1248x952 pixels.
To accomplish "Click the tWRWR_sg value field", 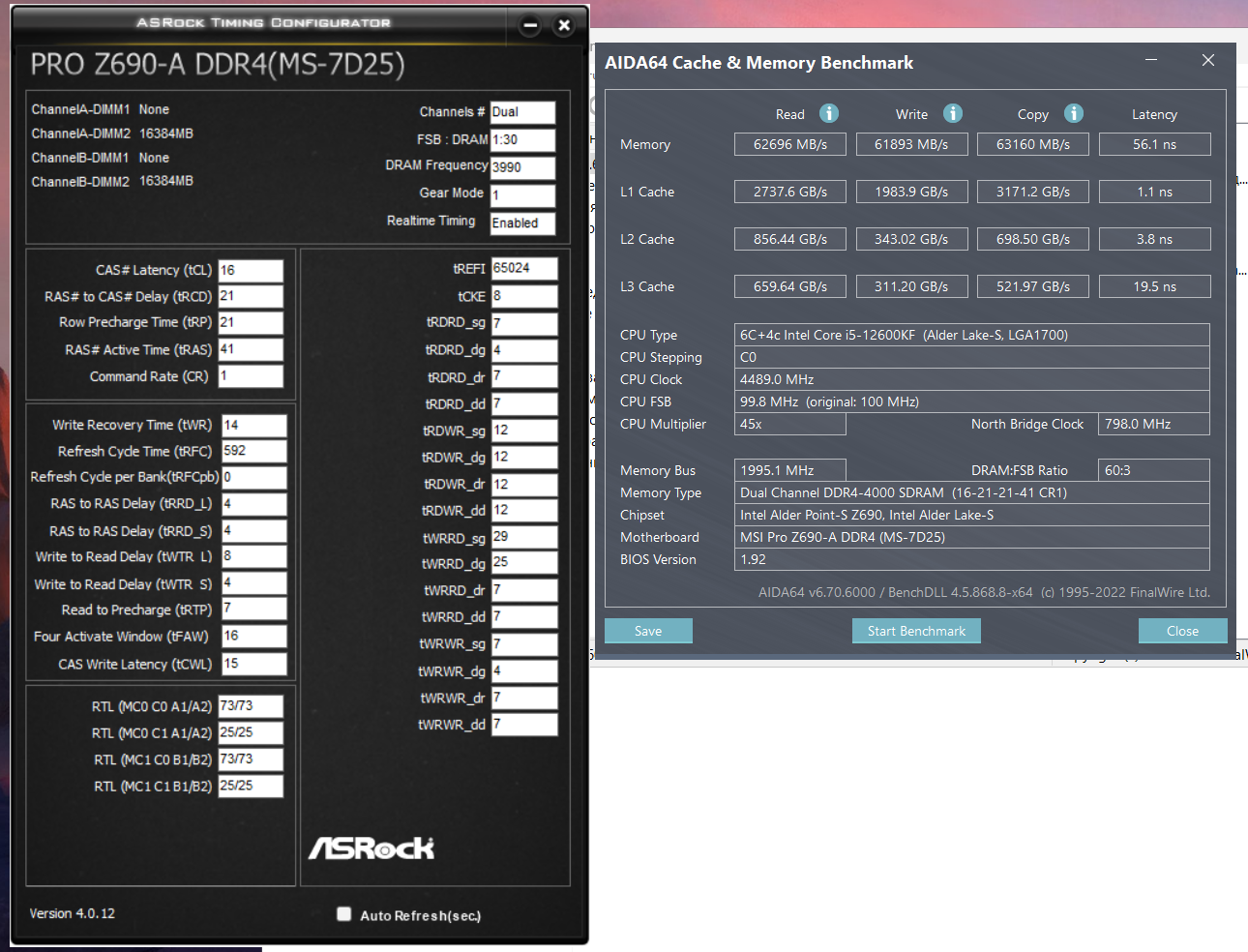I will coord(524,643).
